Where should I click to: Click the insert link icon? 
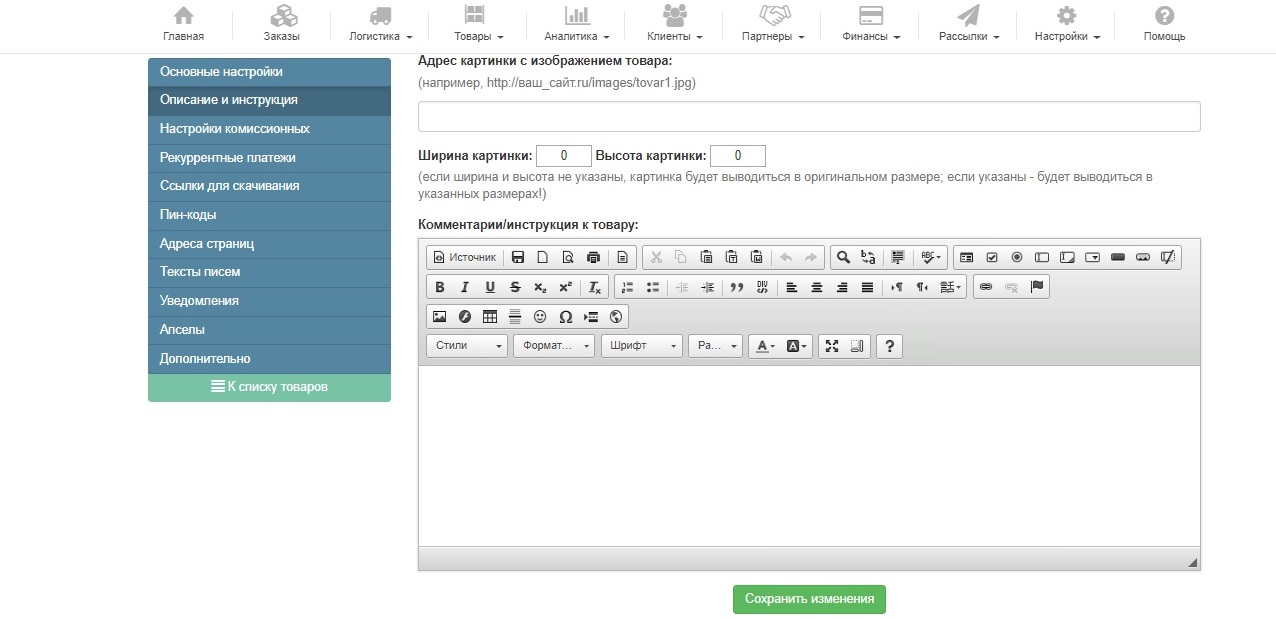pyautogui.click(x=986, y=287)
